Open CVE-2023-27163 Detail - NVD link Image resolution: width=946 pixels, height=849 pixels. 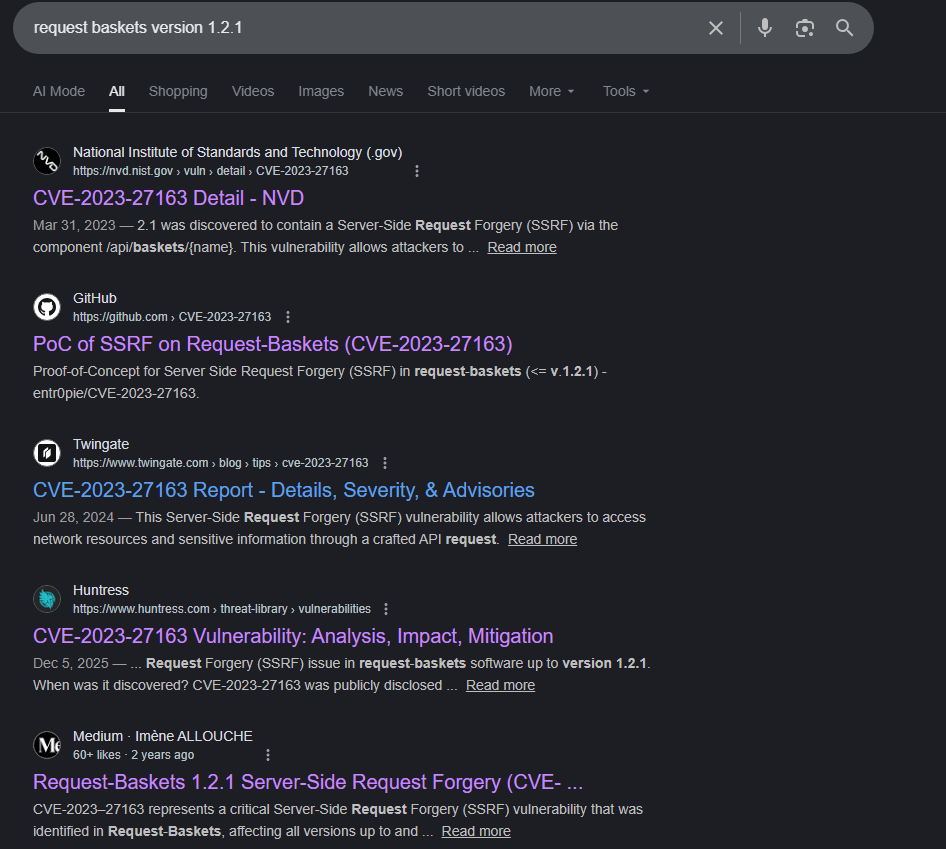click(168, 198)
